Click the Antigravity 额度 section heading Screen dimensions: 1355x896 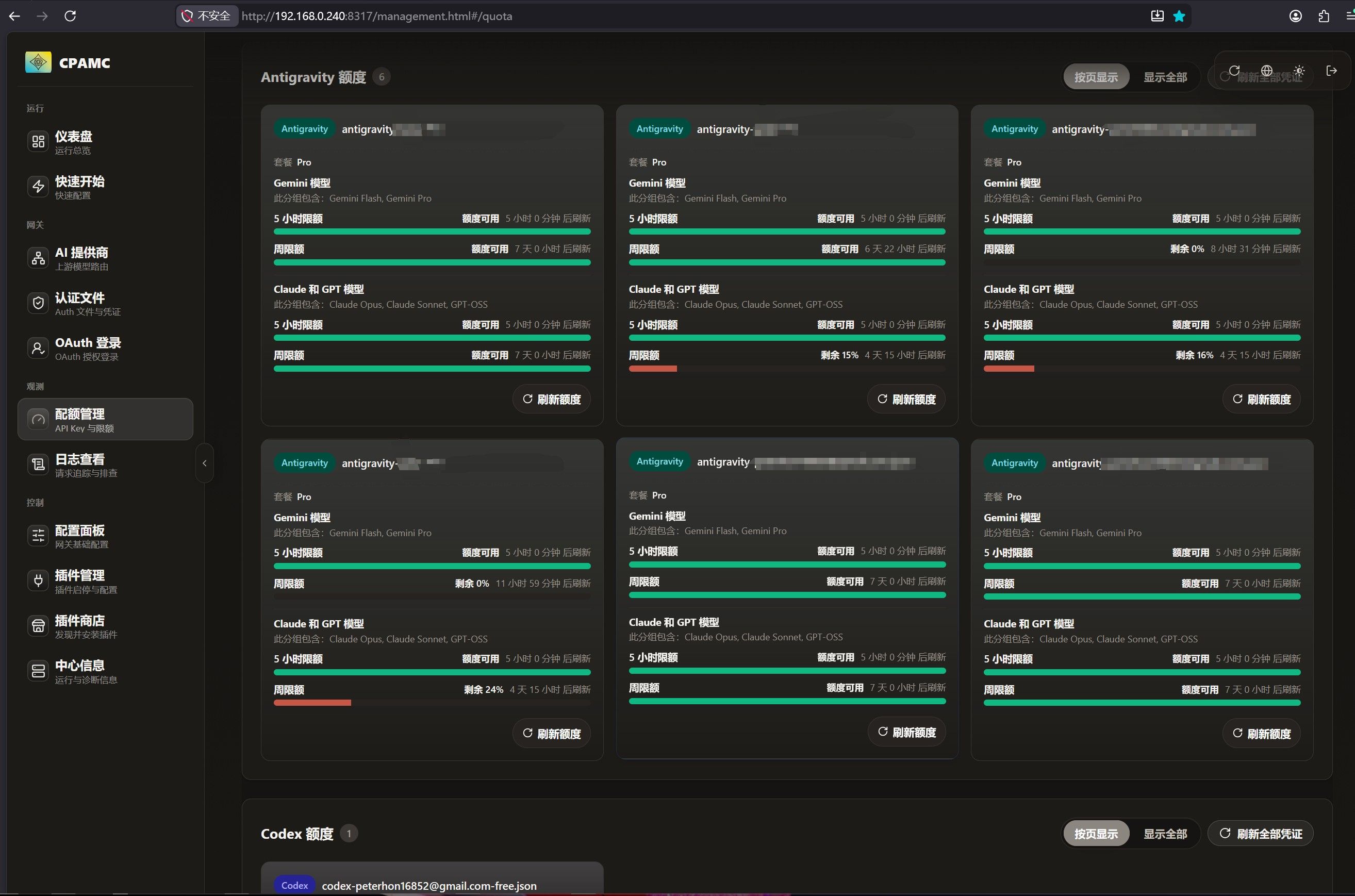click(313, 77)
